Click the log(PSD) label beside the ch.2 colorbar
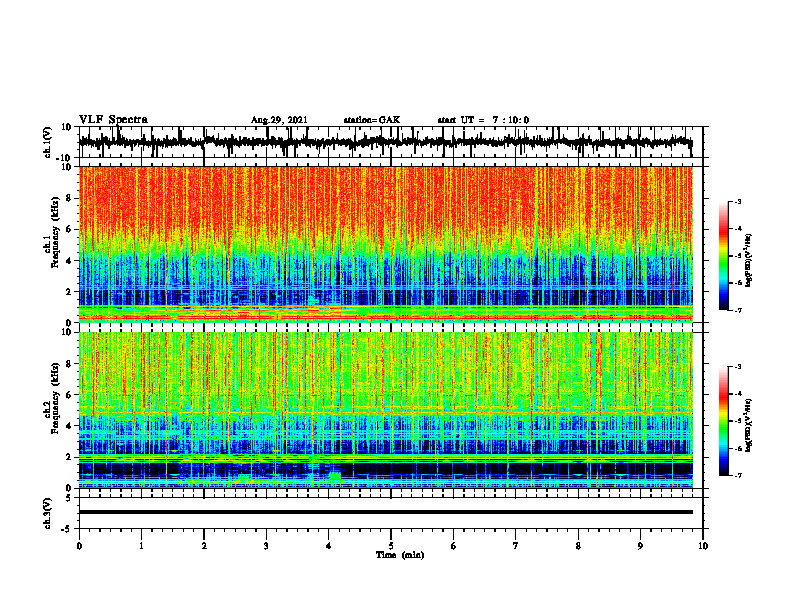792x612 pixels. click(x=749, y=425)
